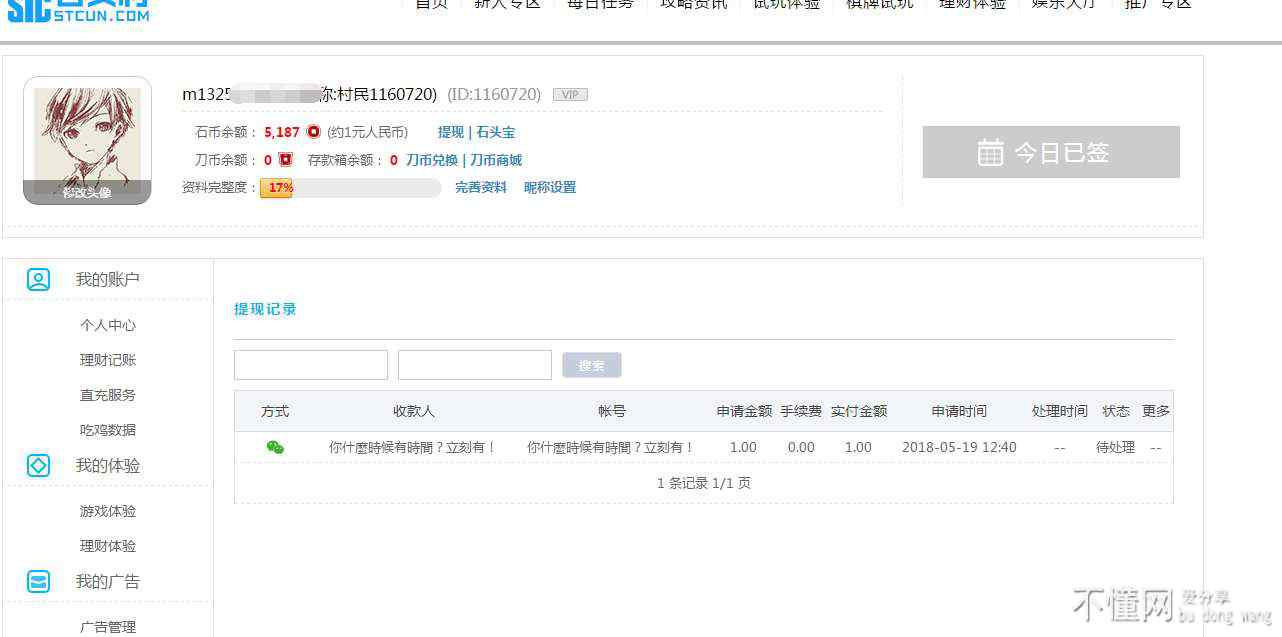The image size is (1282, 637).
Task: Click the second search input field
Action: (475, 365)
